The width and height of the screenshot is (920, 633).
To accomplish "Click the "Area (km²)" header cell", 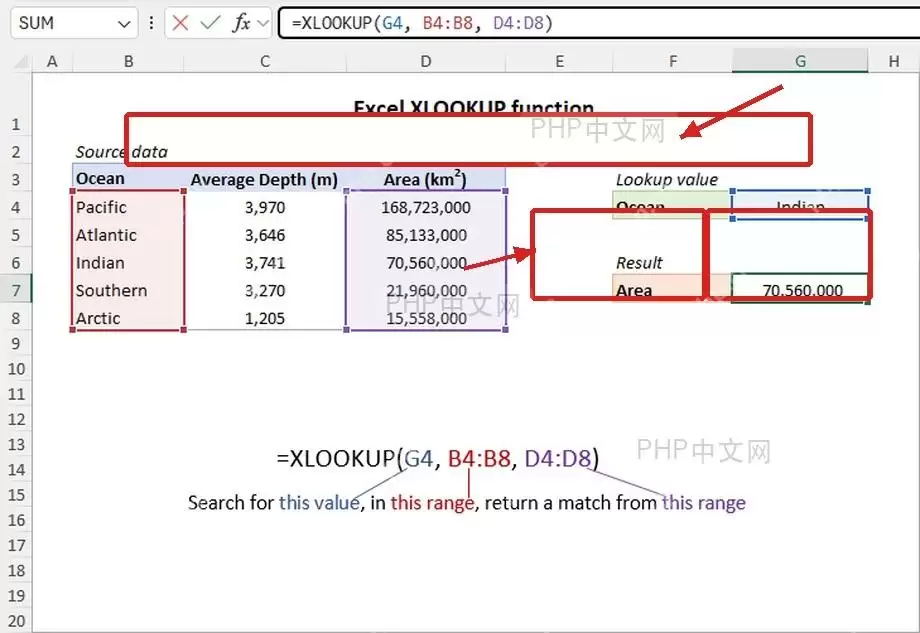I will point(426,178).
